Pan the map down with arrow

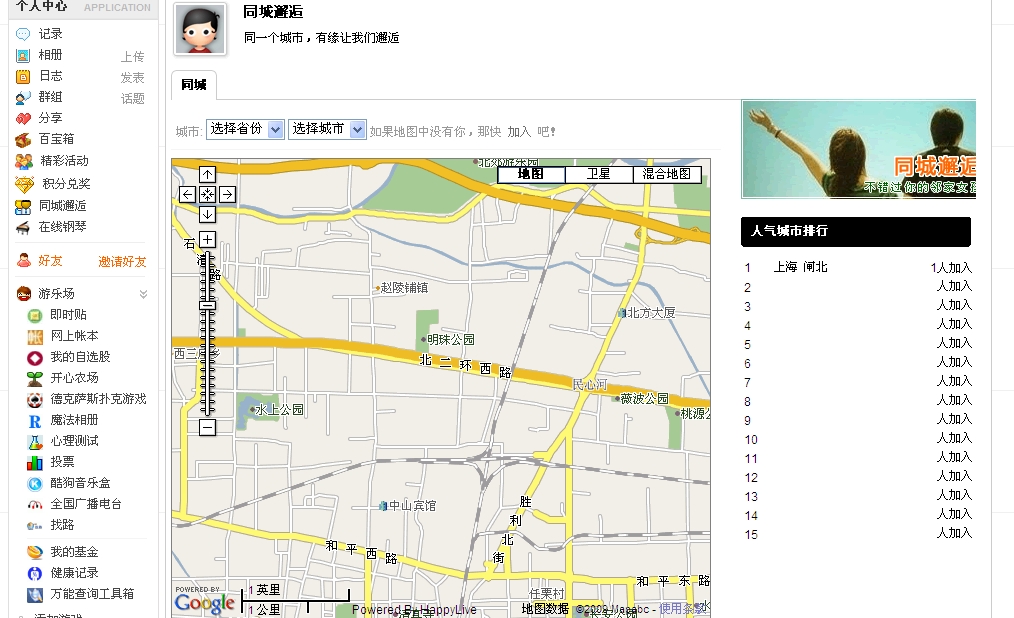coord(207,215)
